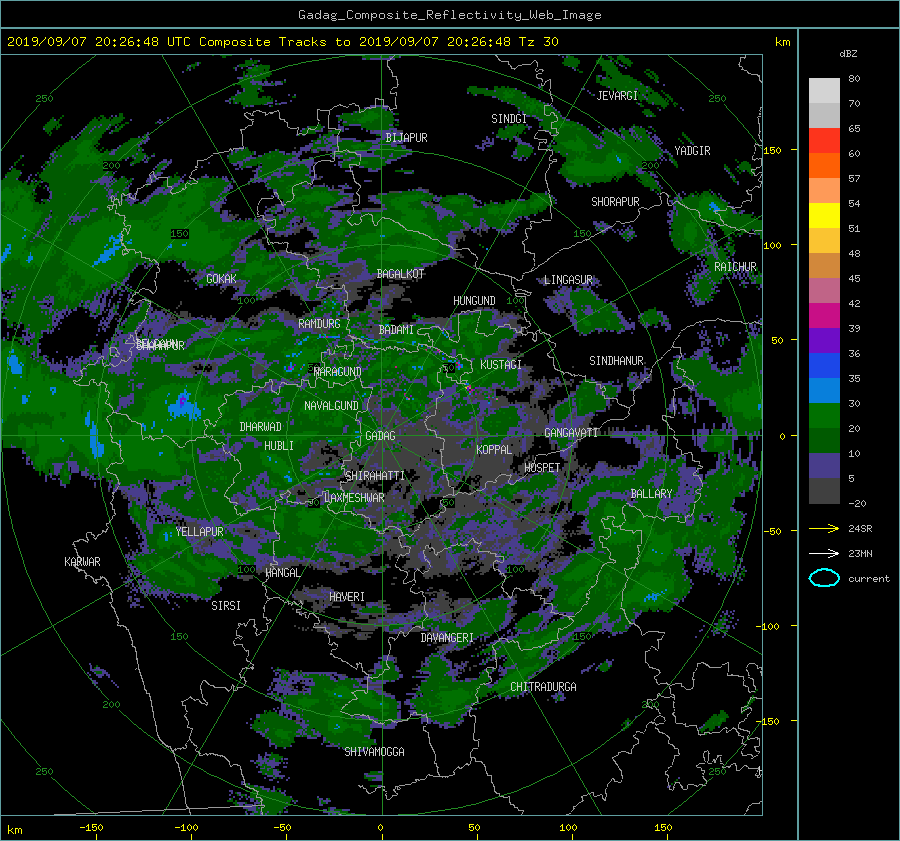
Task: Click the HUNGUND city label
Action: [x=474, y=301]
